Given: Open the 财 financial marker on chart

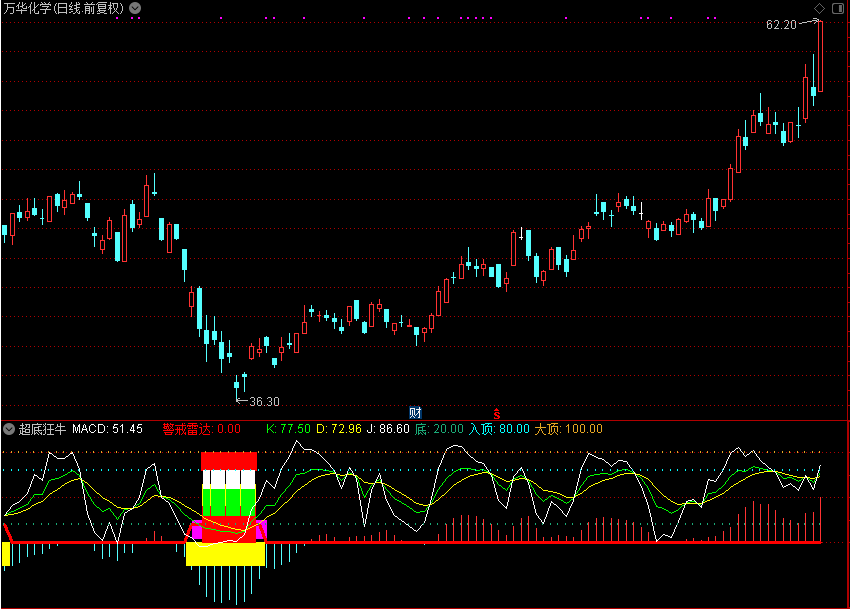Looking at the screenshot, I should pyautogui.click(x=415, y=413).
